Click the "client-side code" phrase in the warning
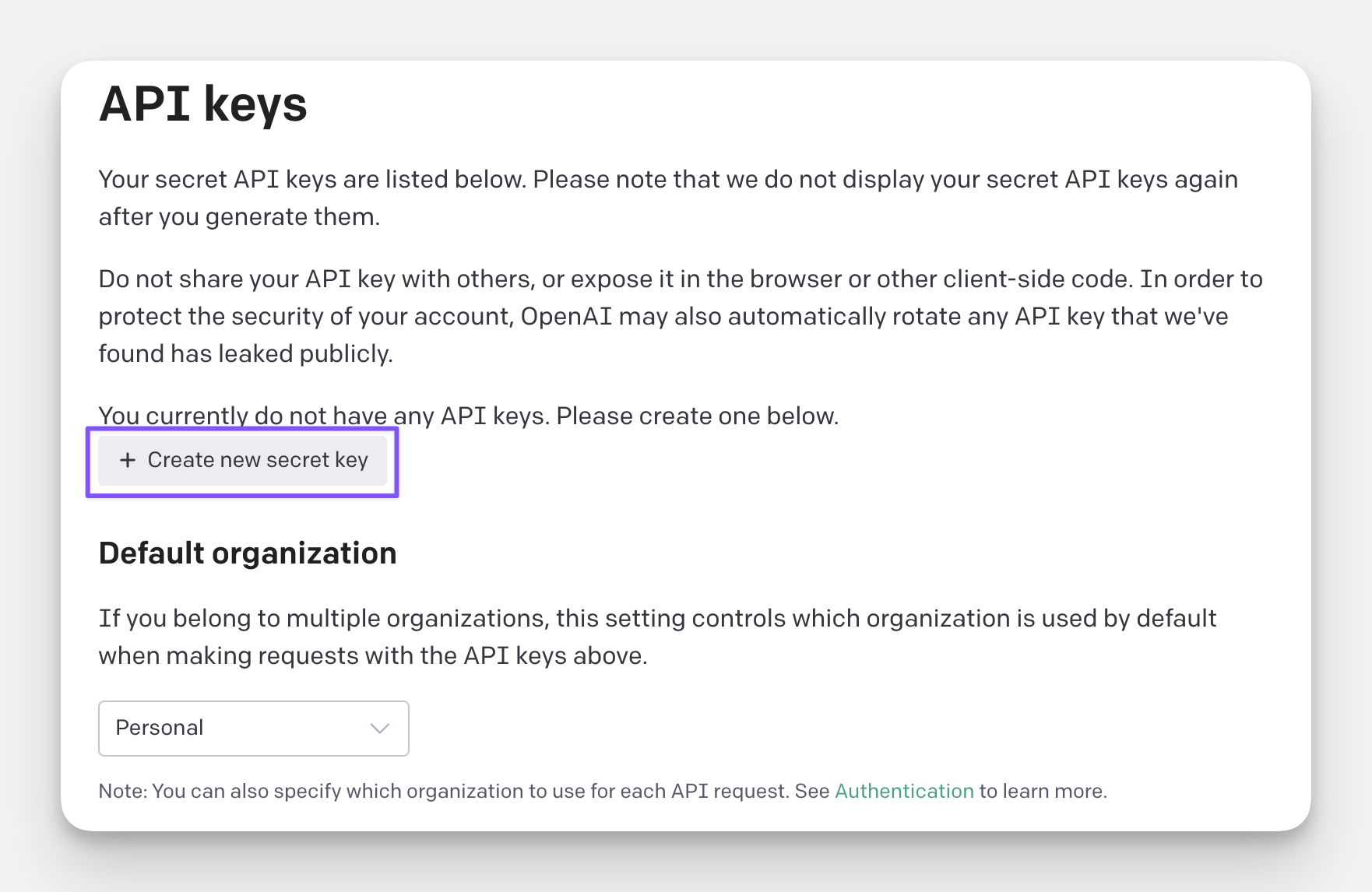The width and height of the screenshot is (1372, 892). click(988, 279)
